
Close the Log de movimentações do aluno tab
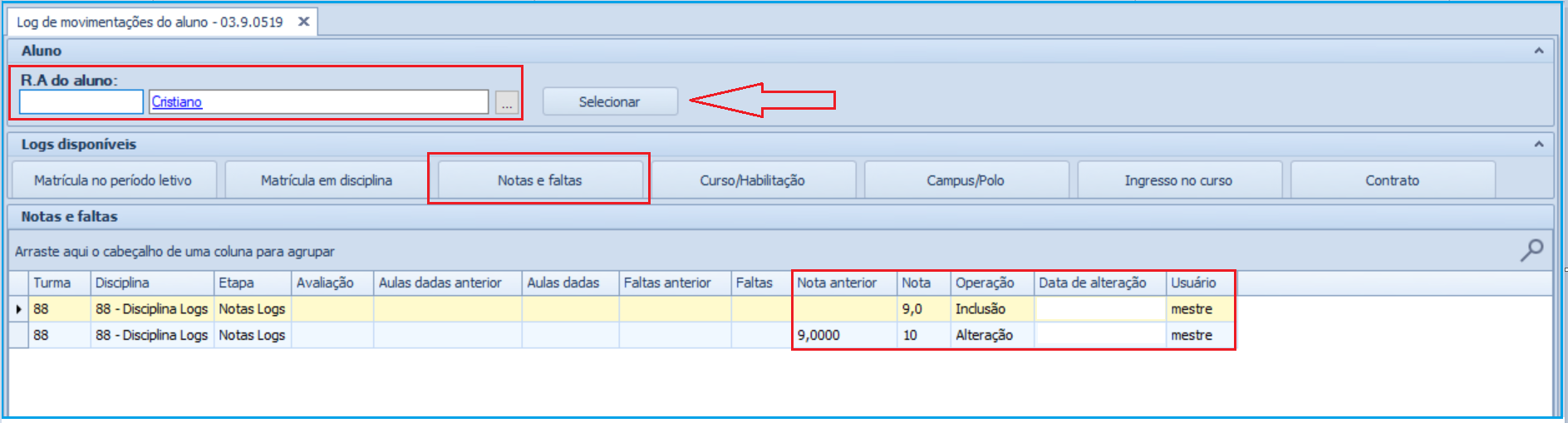point(304,22)
